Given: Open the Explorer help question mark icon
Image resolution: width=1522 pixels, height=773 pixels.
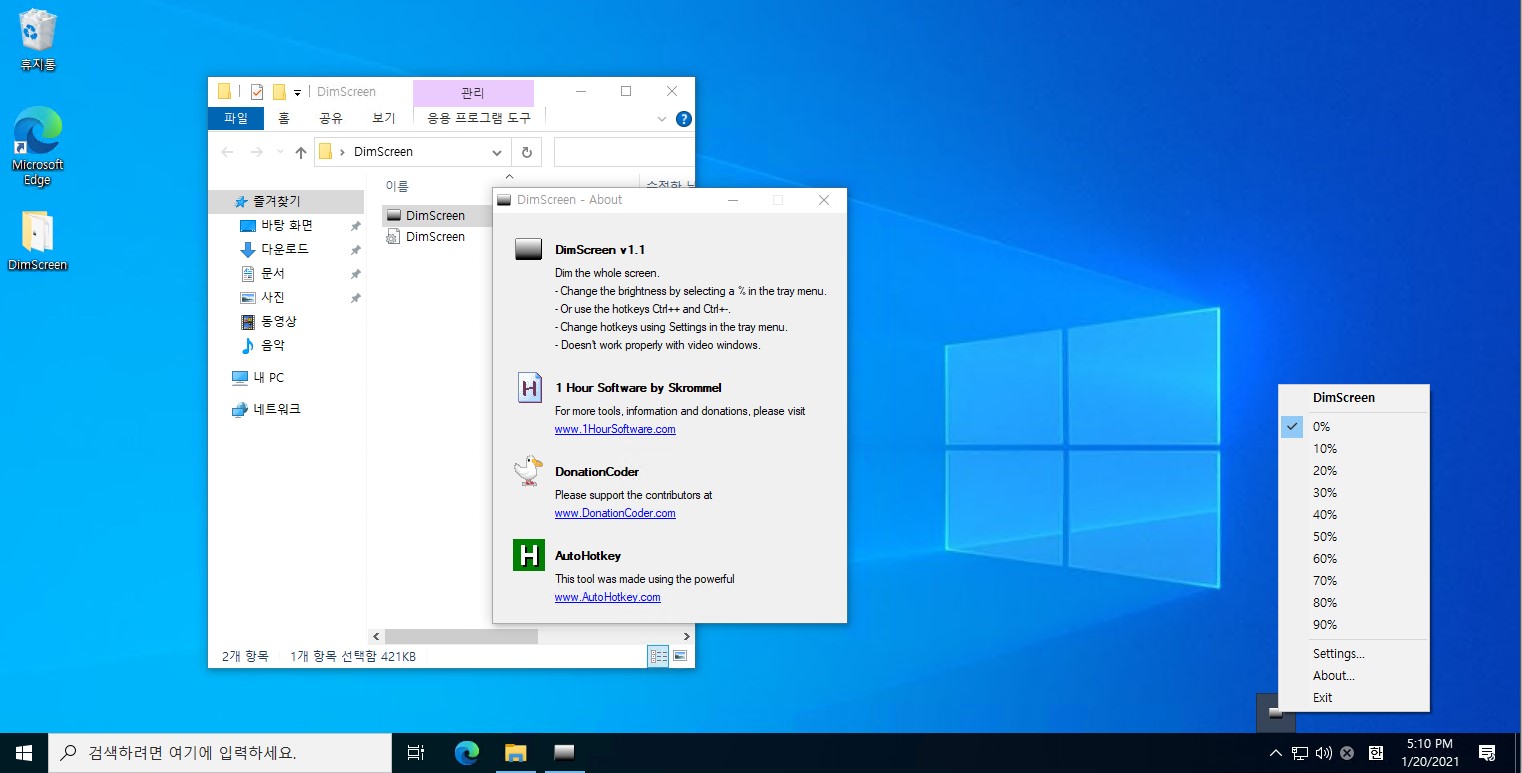Looking at the screenshot, I should tap(684, 119).
